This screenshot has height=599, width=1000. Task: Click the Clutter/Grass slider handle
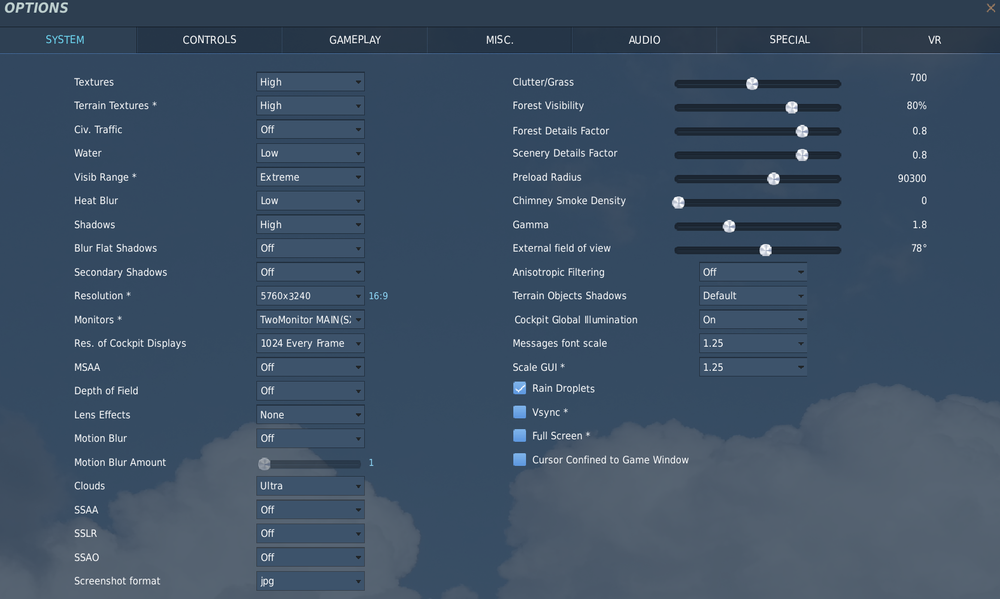pyautogui.click(x=752, y=84)
